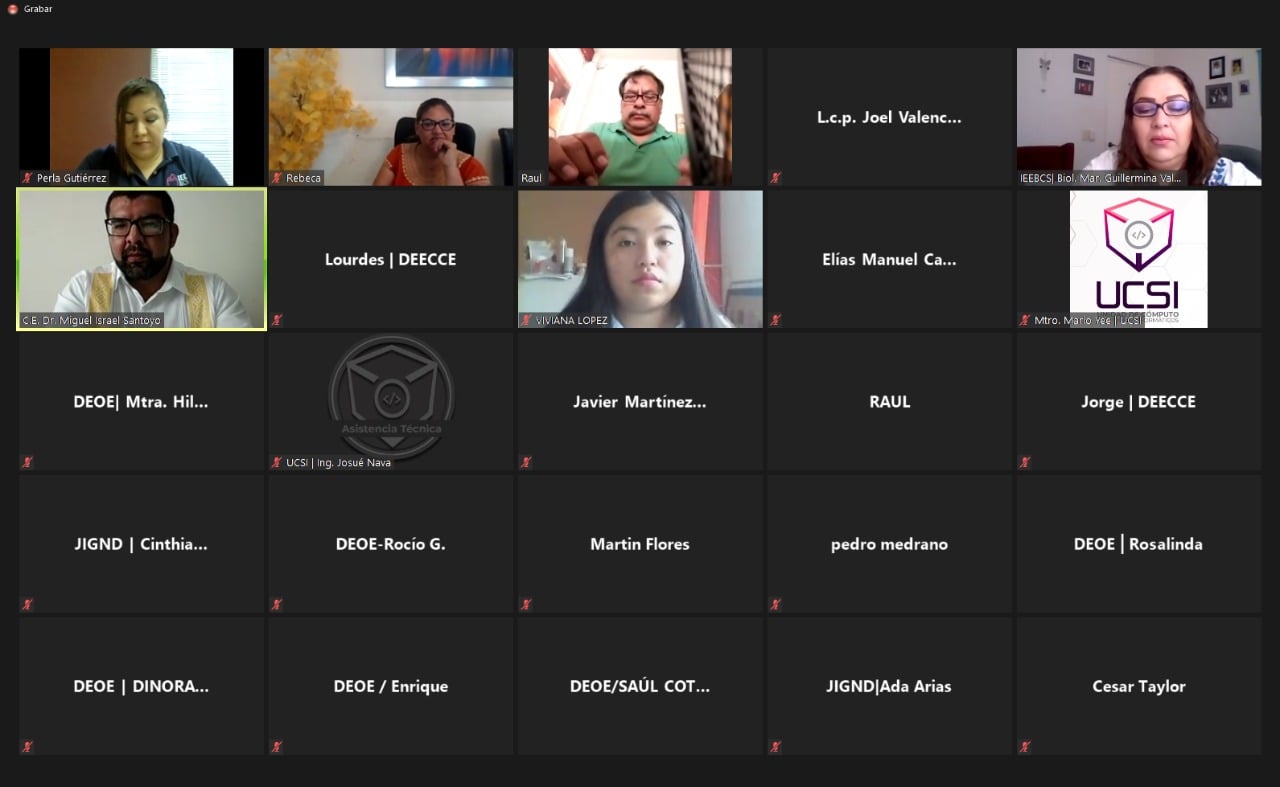Click muted mic icon in Cesar Taylor tile
This screenshot has width=1280, height=787.
1025,746
